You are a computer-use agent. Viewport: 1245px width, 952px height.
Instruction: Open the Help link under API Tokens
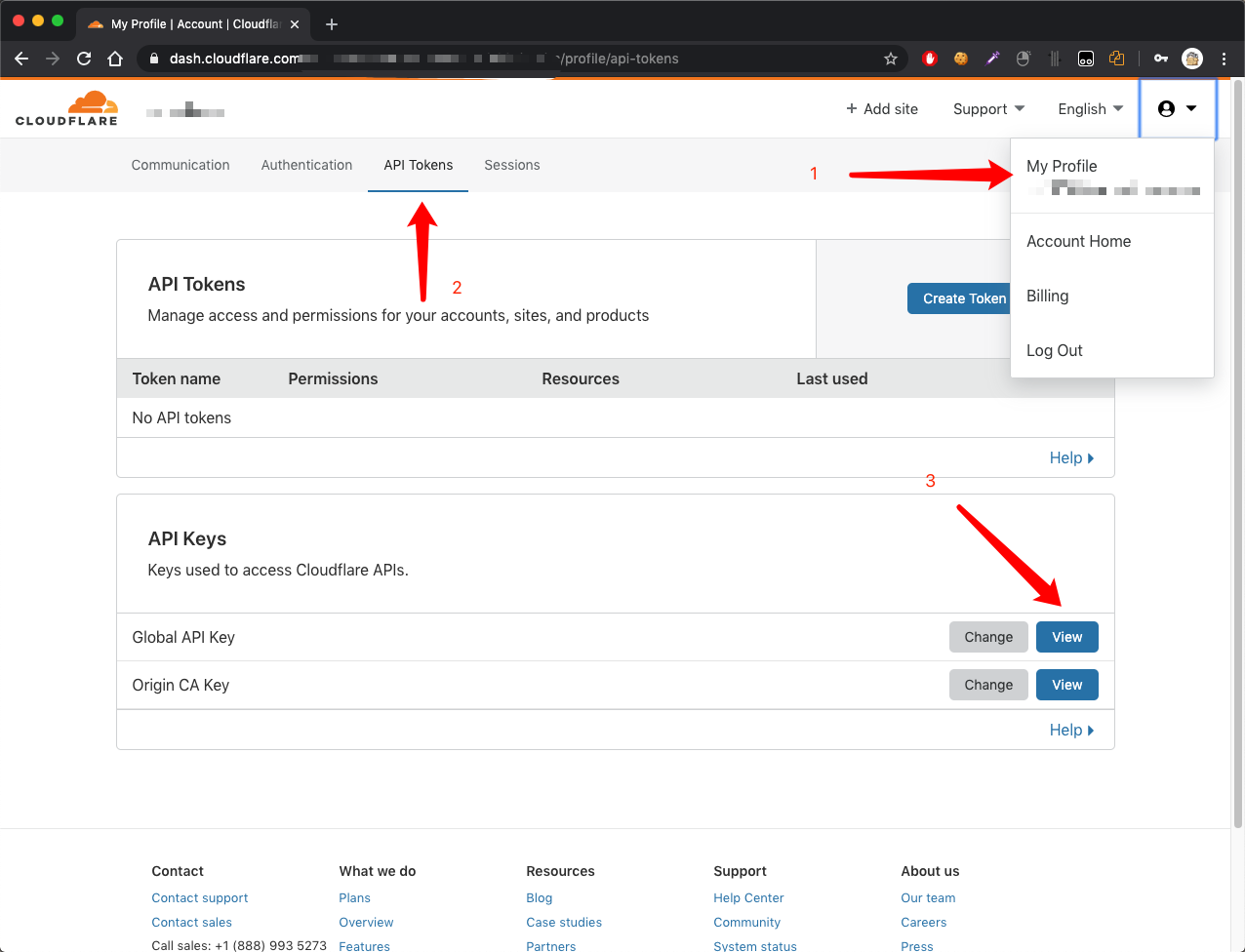coord(1070,457)
